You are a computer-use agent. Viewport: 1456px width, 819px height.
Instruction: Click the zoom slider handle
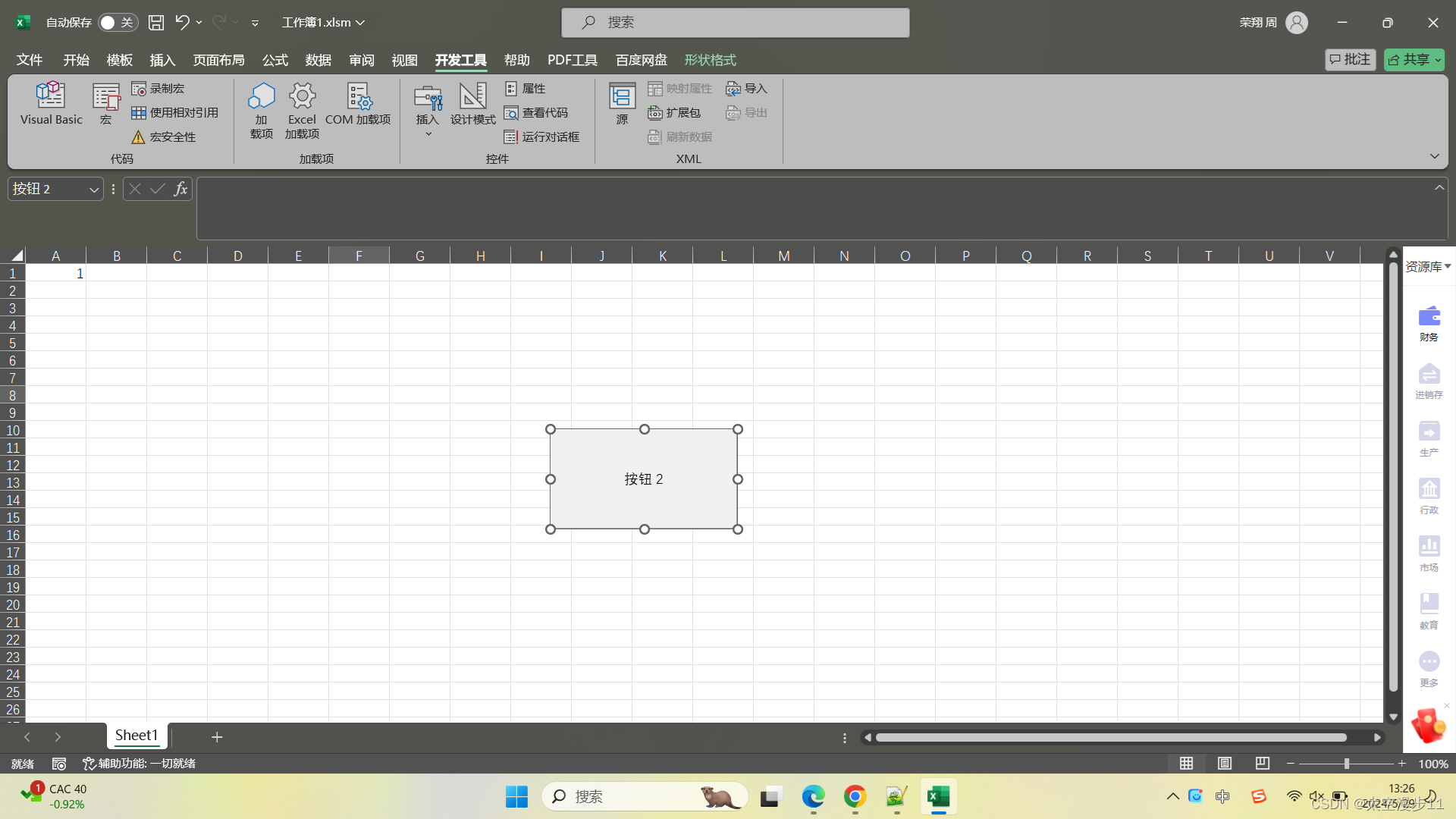click(x=1347, y=764)
